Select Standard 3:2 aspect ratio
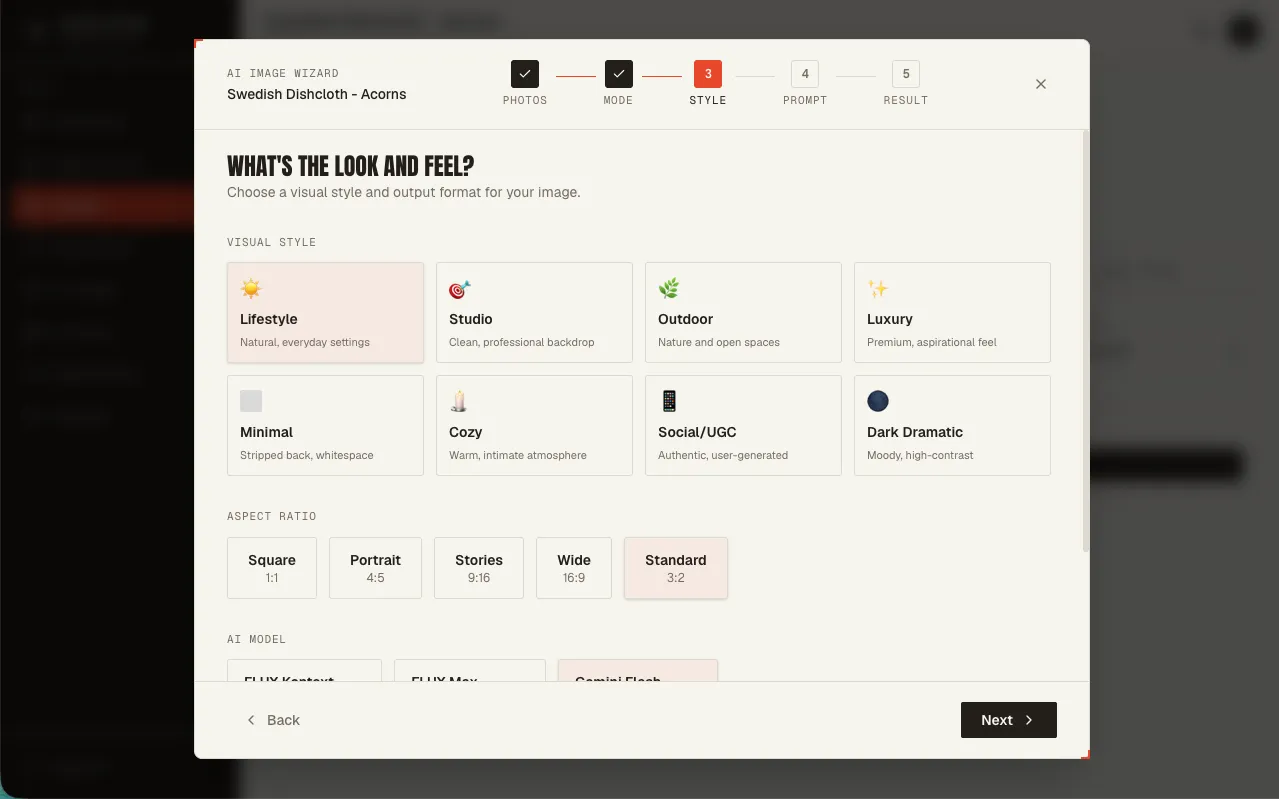1279x799 pixels. pyautogui.click(x=676, y=568)
